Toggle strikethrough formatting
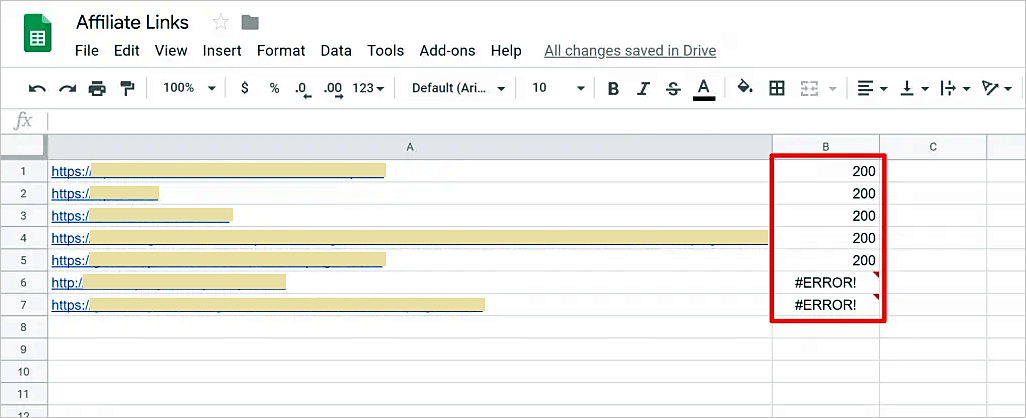 pos(673,88)
